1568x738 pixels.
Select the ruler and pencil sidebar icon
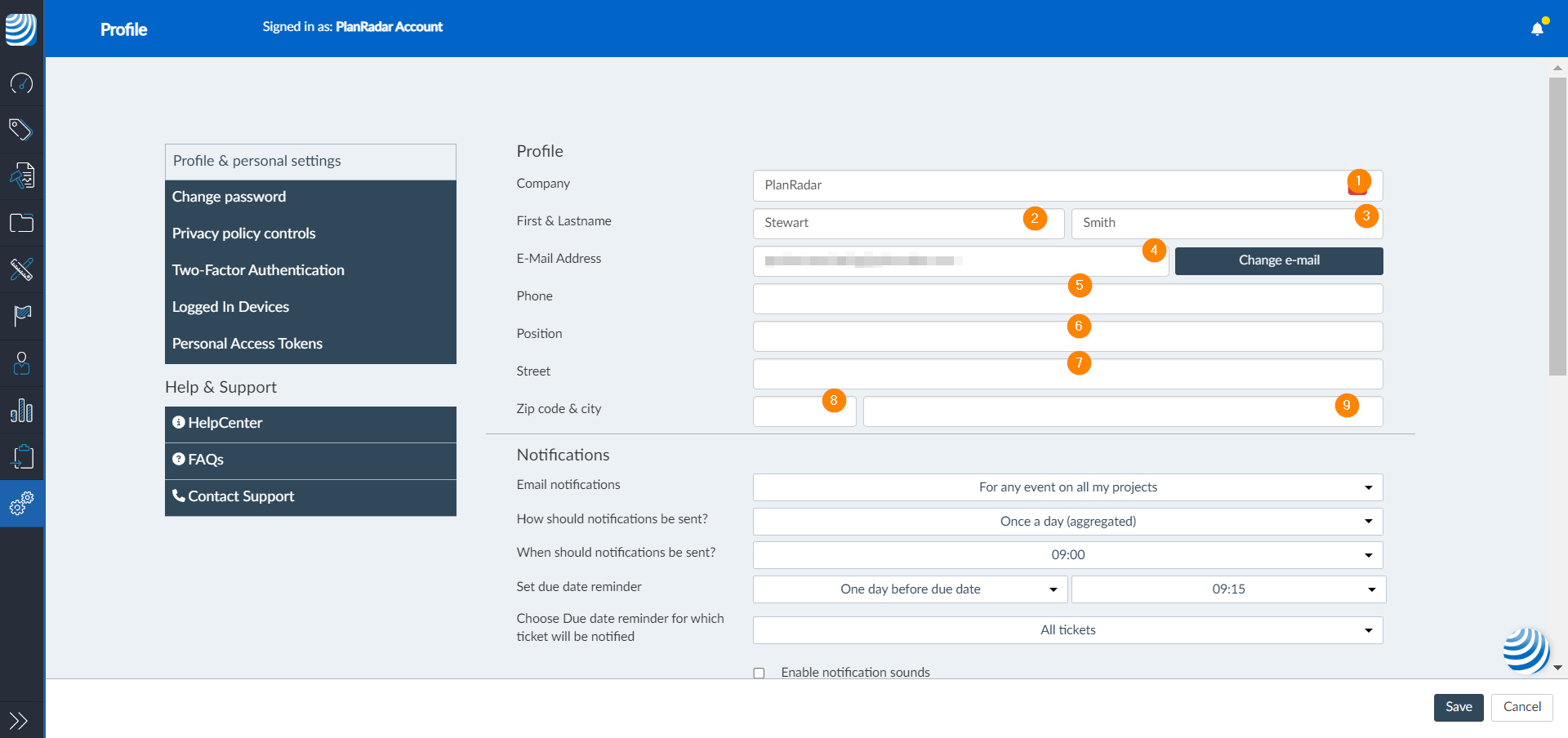pyautogui.click(x=21, y=269)
